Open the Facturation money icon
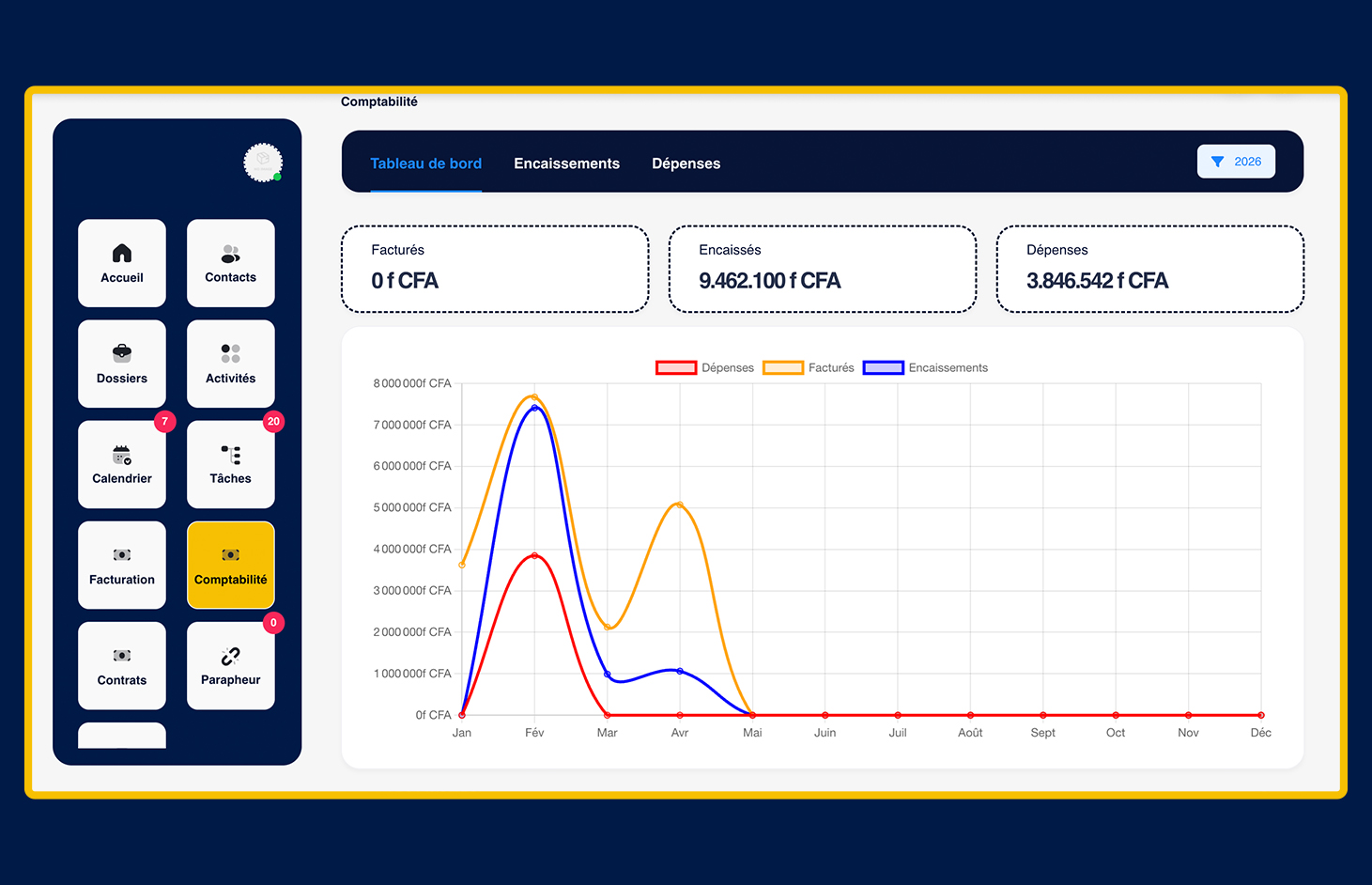Screen dimensions: 1372x885 click(x=122, y=555)
